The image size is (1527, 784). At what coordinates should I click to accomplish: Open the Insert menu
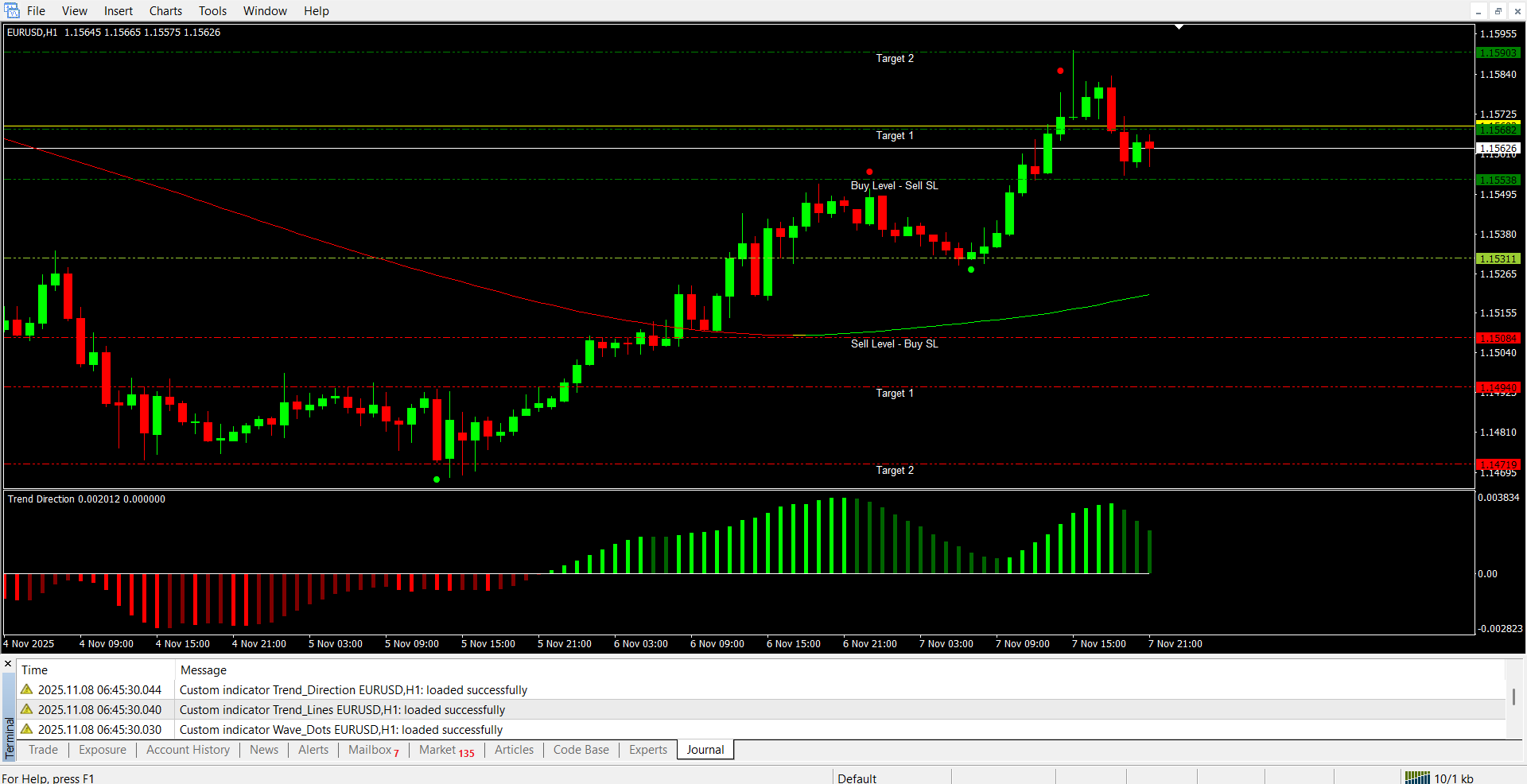119,11
